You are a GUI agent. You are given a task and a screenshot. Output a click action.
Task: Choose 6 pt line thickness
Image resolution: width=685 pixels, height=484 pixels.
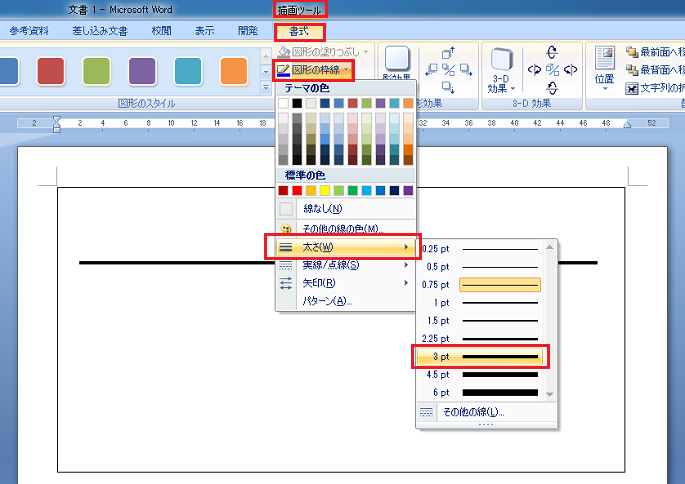481,393
